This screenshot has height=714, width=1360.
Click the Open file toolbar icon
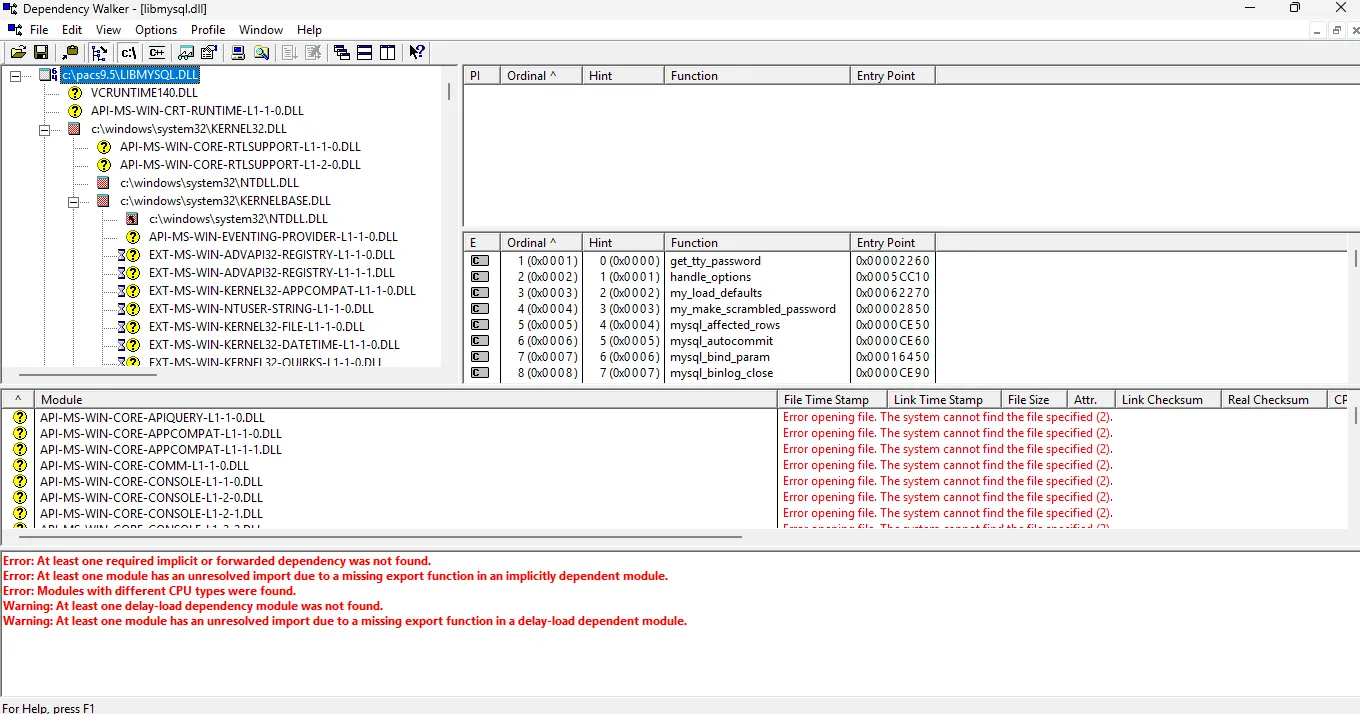click(x=18, y=53)
